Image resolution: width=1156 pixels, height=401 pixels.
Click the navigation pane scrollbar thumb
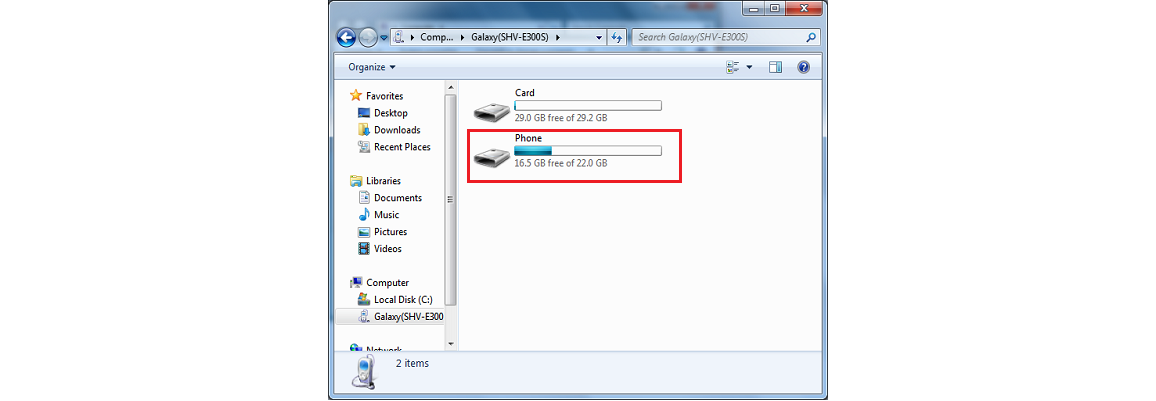[451, 200]
